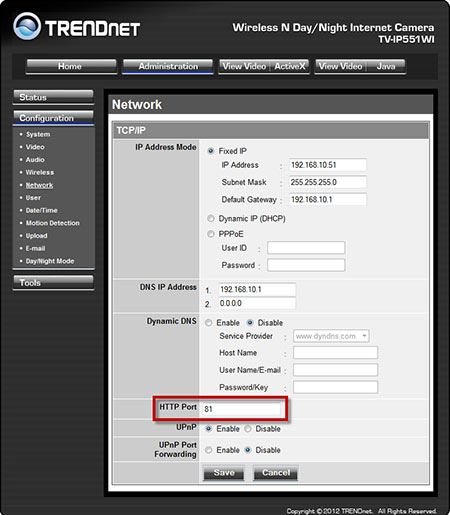Go to the Home tab

point(71,66)
